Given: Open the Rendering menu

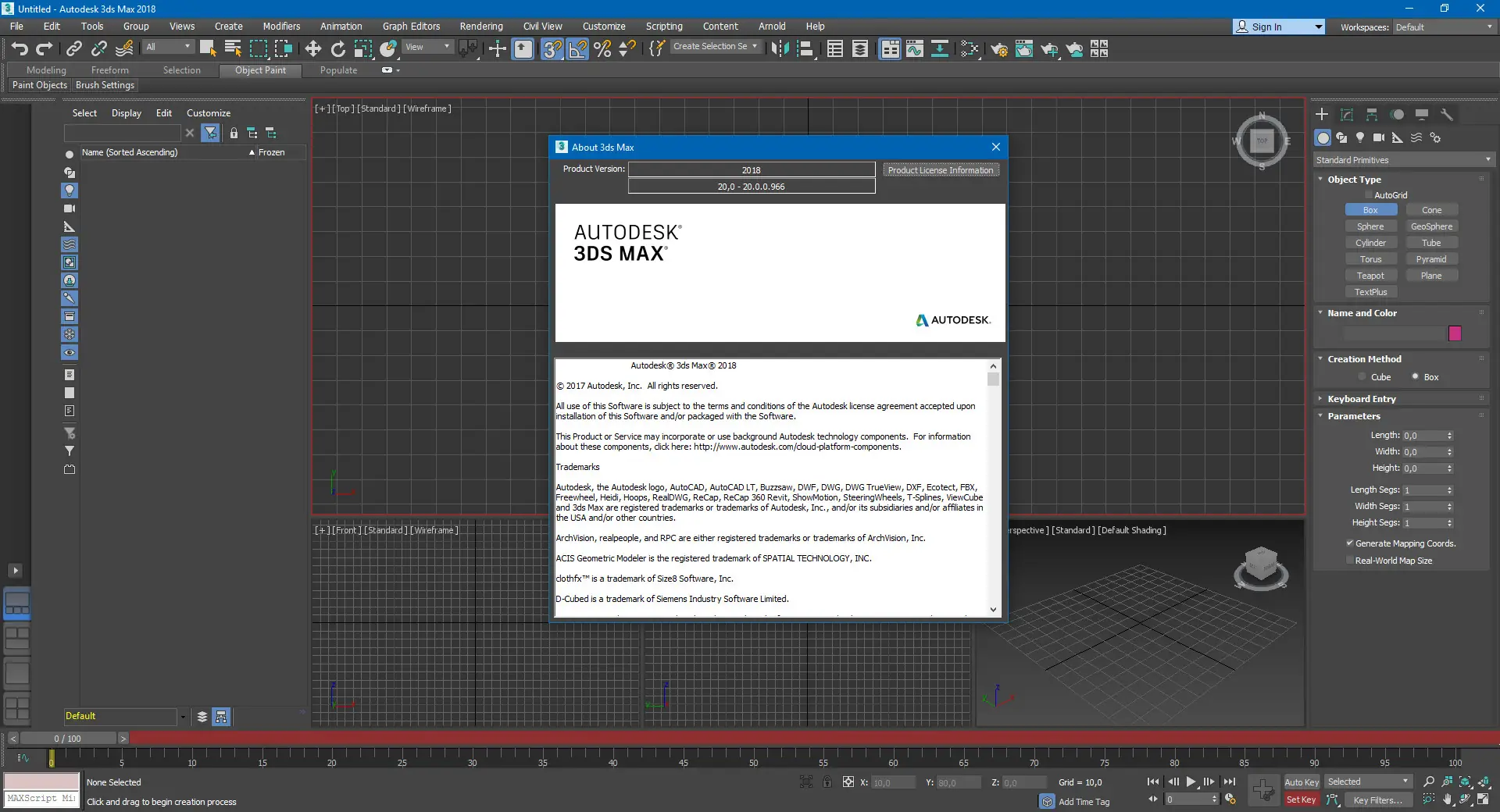Looking at the screenshot, I should 480,26.
